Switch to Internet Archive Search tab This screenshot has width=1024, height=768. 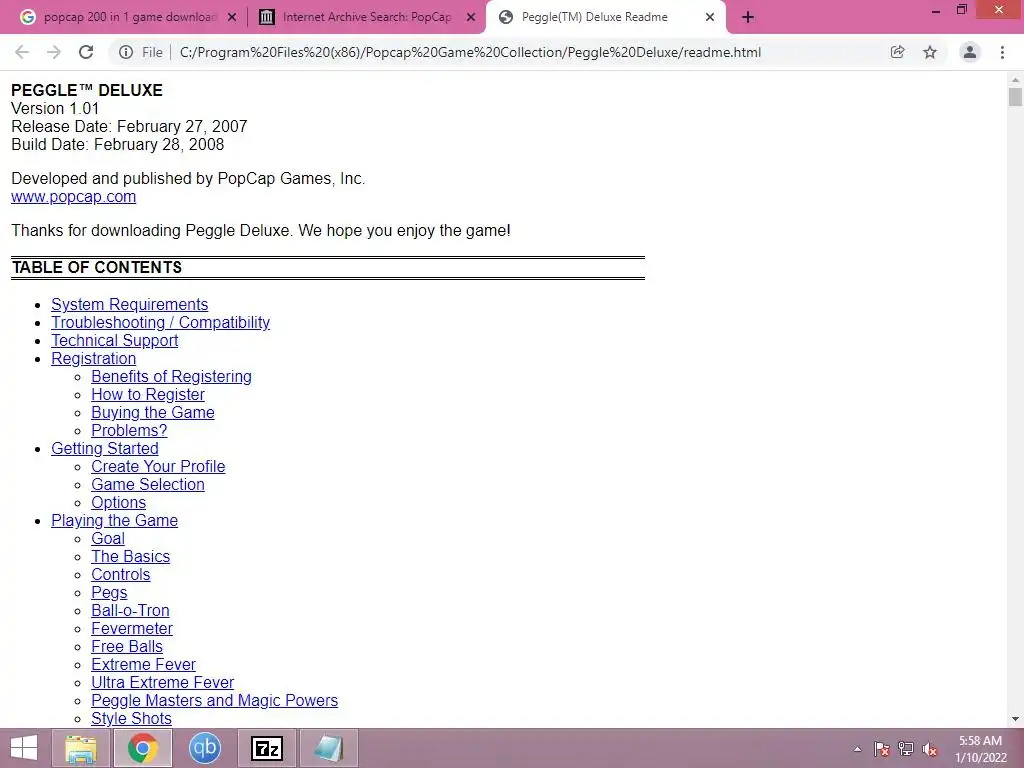tap(367, 18)
